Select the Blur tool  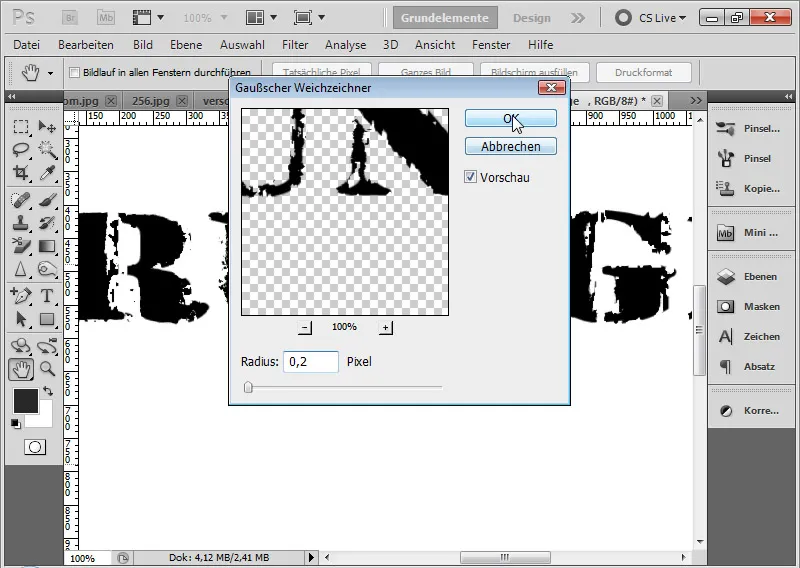pyautogui.click(x=21, y=269)
